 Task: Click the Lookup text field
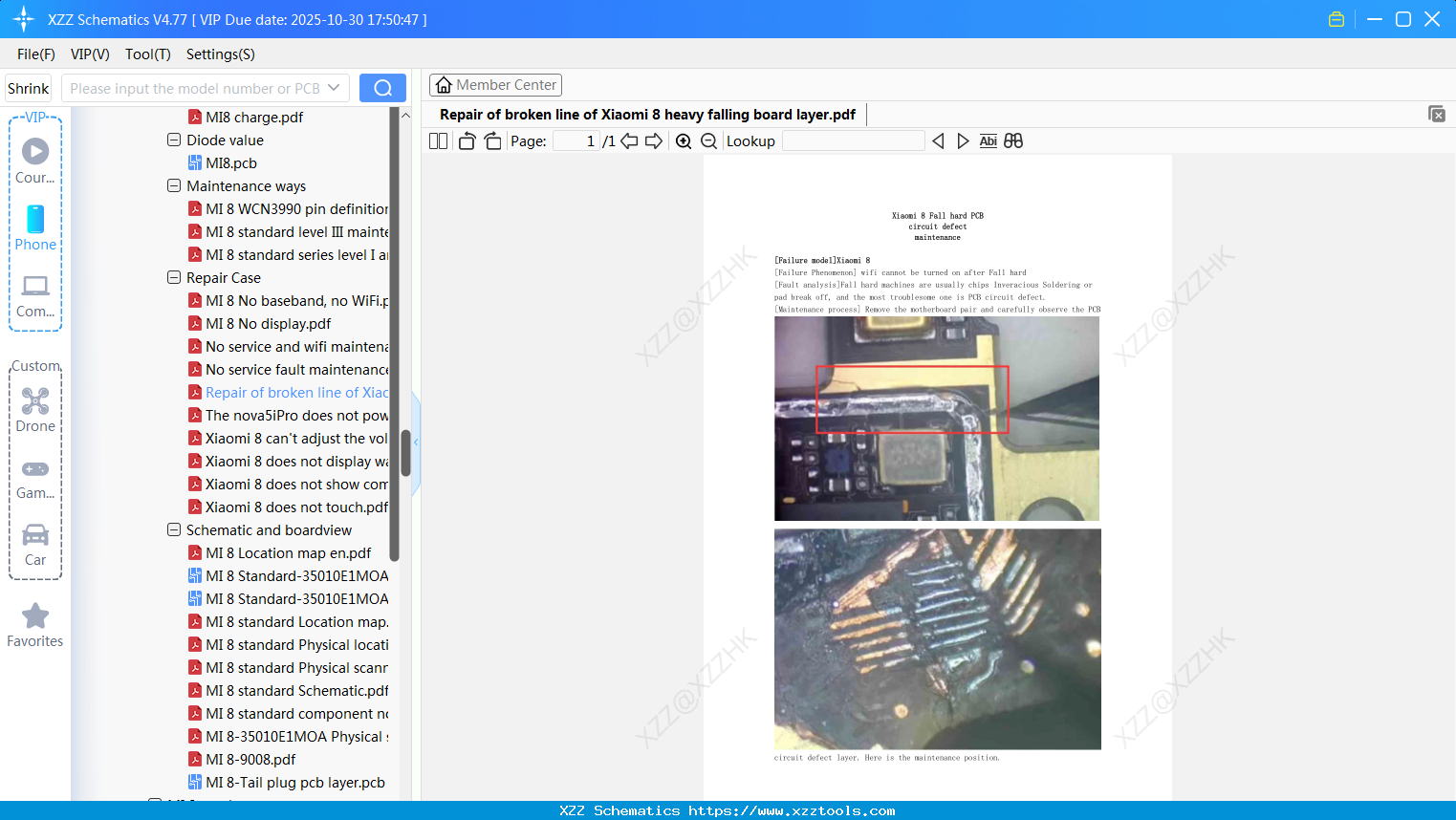click(x=854, y=141)
